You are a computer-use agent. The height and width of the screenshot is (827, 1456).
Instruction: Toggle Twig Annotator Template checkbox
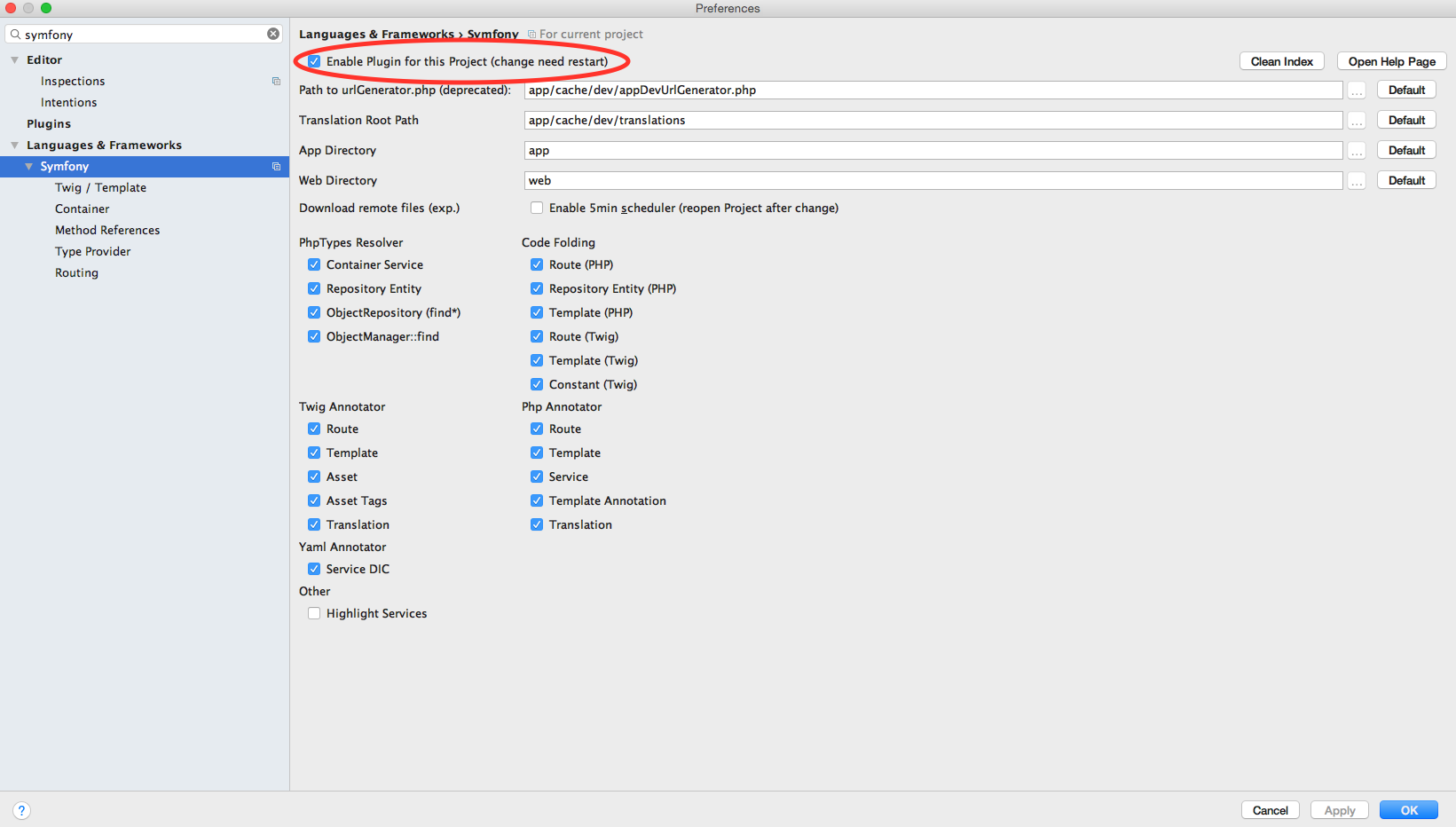pyautogui.click(x=314, y=453)
